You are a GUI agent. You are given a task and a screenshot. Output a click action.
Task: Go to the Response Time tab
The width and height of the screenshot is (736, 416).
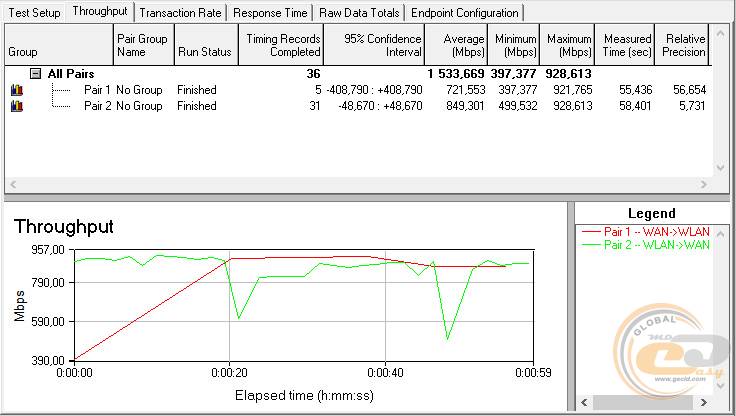[x=270, y=13]
